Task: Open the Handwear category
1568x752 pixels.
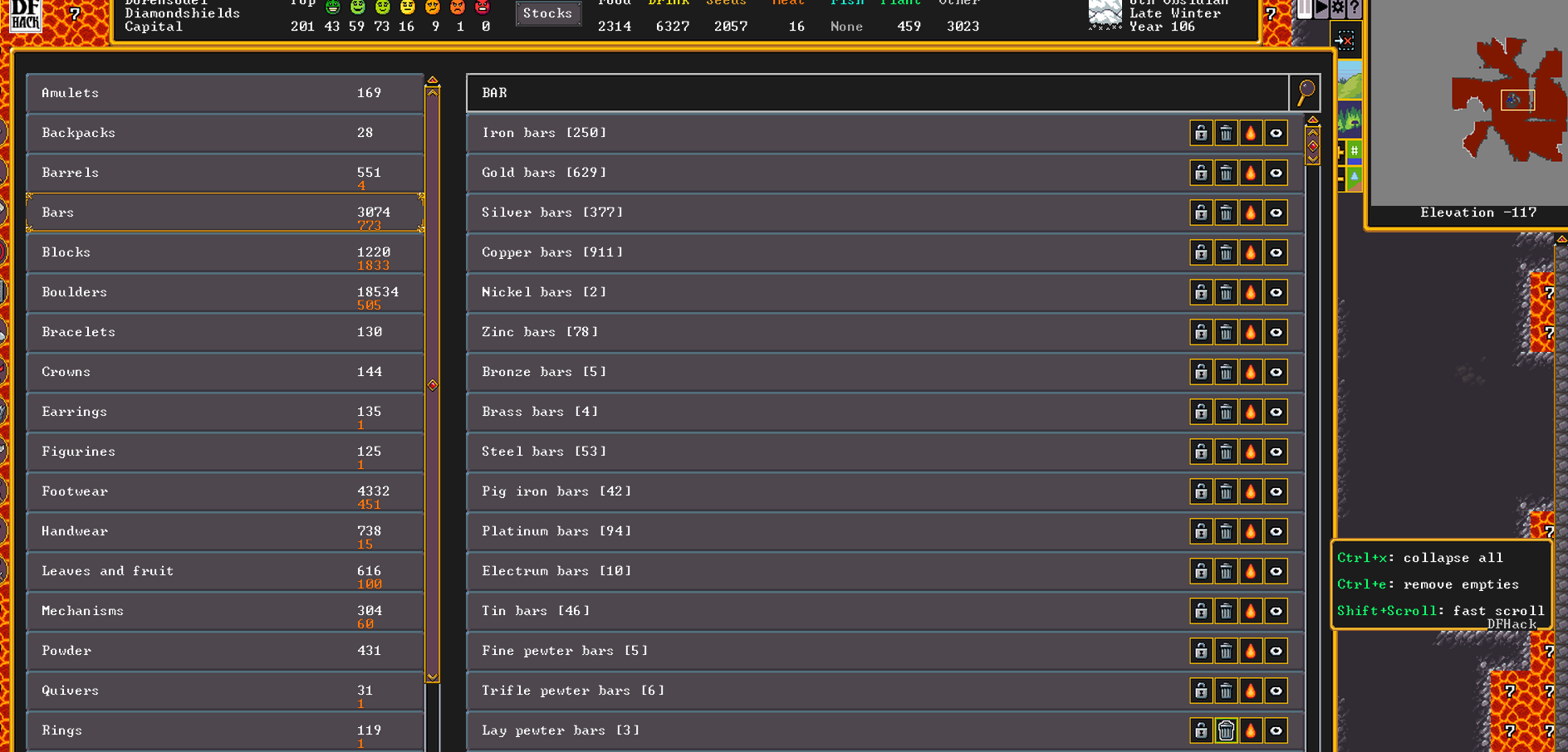Action: 225,531
